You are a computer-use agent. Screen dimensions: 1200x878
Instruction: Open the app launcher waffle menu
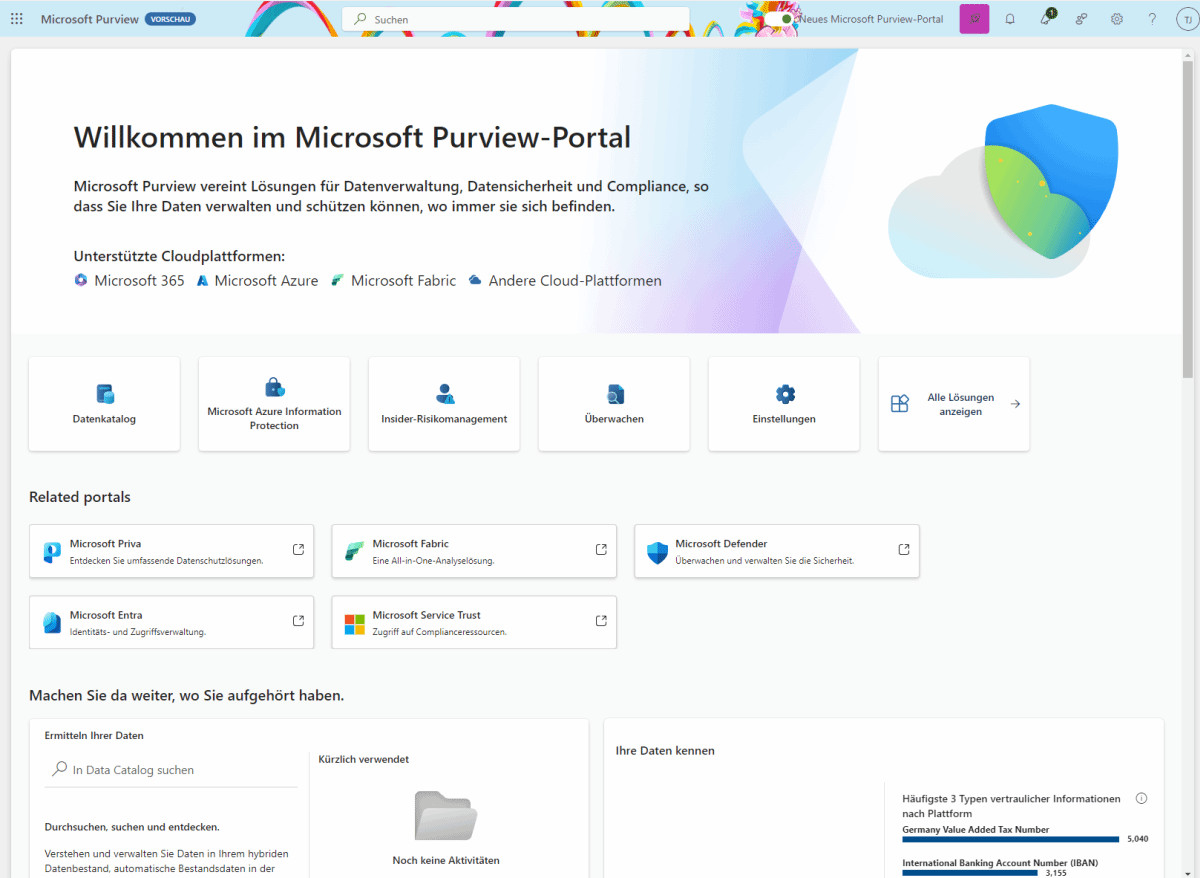[17, 18]
